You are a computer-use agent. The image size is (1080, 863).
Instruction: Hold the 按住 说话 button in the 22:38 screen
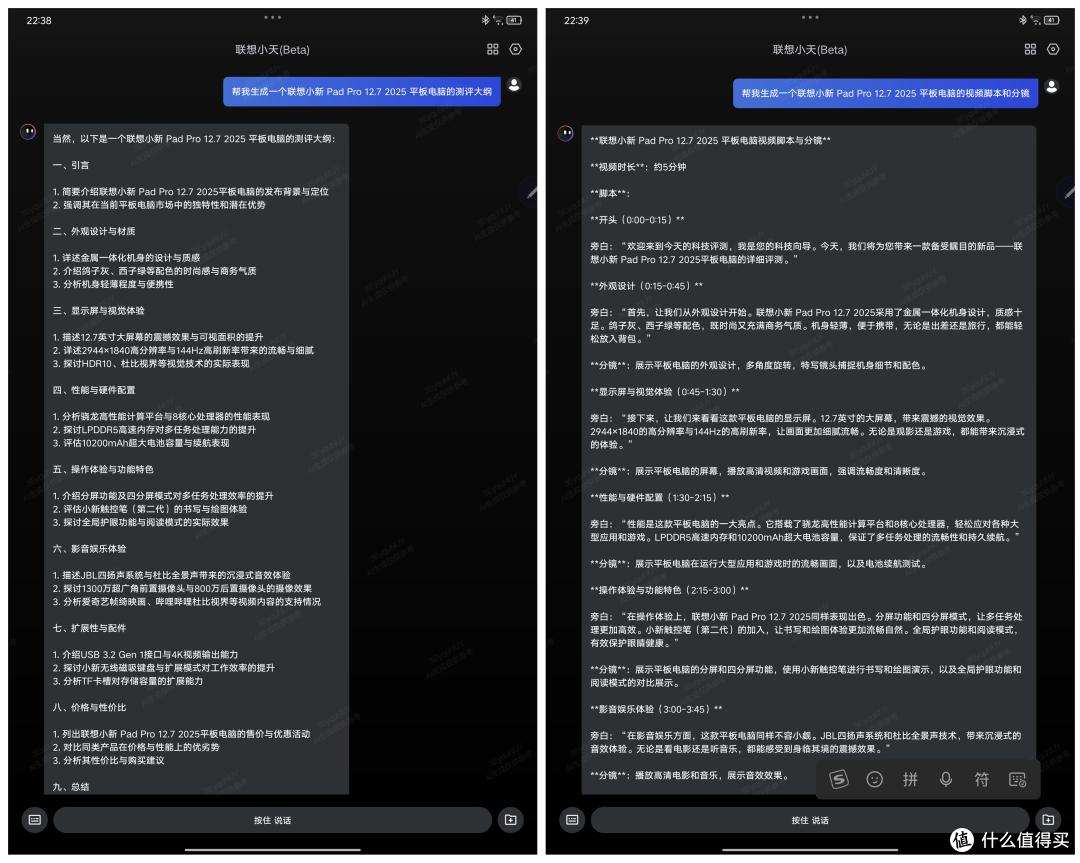pyautogui.click(x=272, y=820)
